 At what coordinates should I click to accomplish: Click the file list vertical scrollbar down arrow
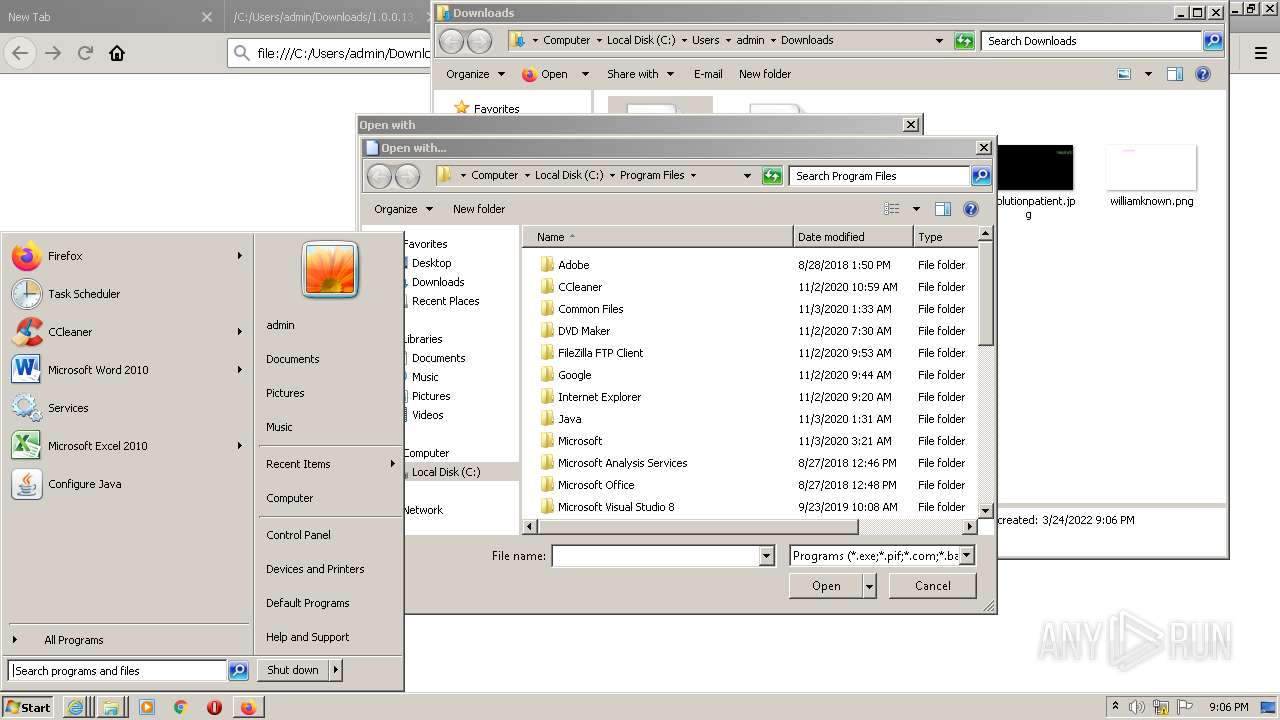tap(985, 509)
